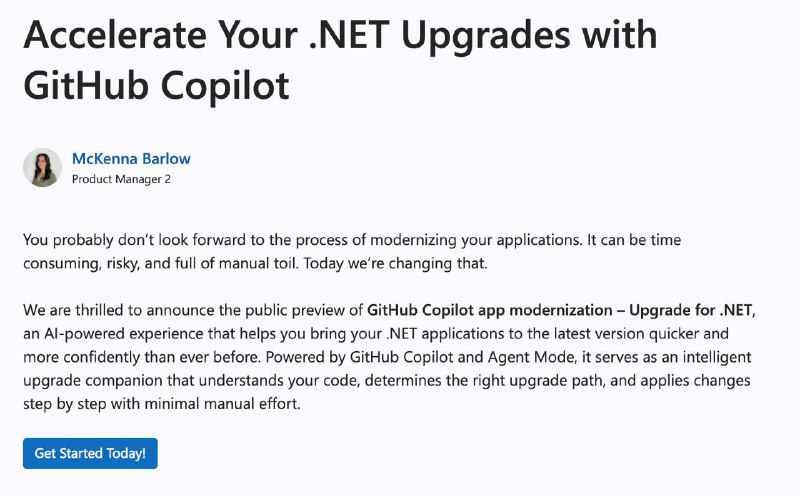The height and width of the screenshot is (496, 800).
Task: Click the 'Accelerate Your .NET Upgrades with' heading line
Action: [340, 35]
